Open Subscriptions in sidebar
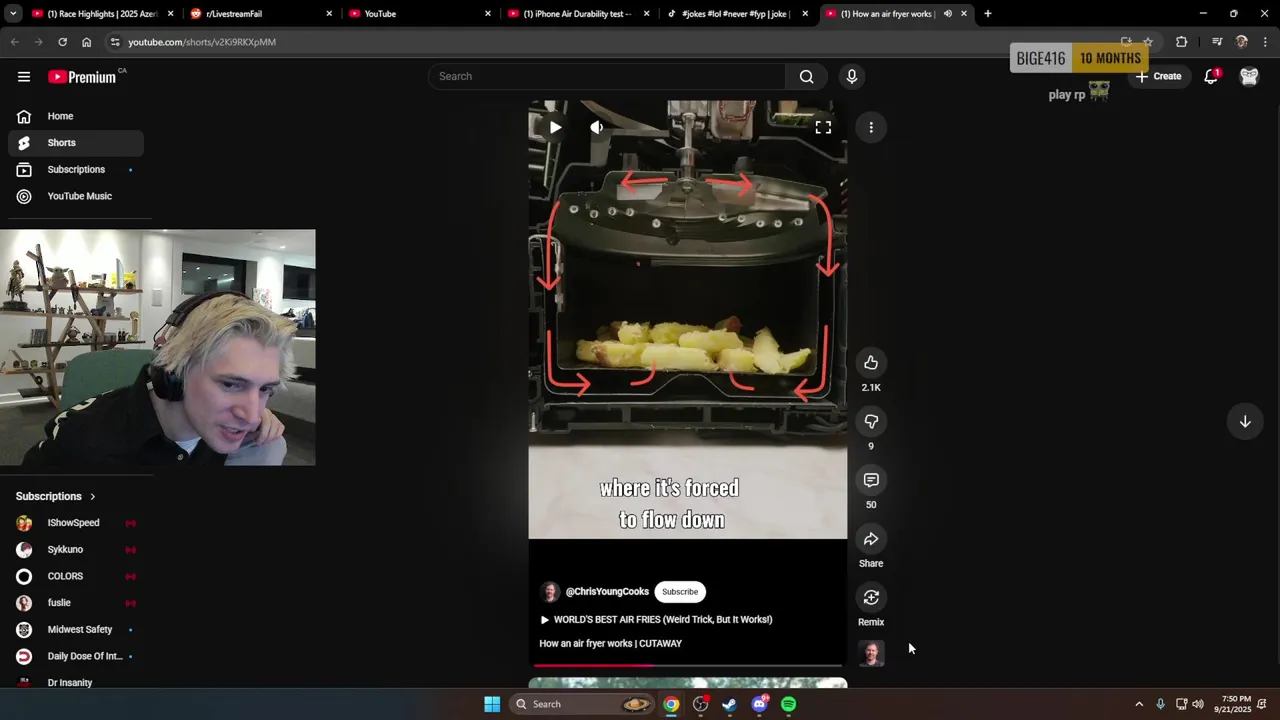 pyautogui.click(x=76, y=170)
